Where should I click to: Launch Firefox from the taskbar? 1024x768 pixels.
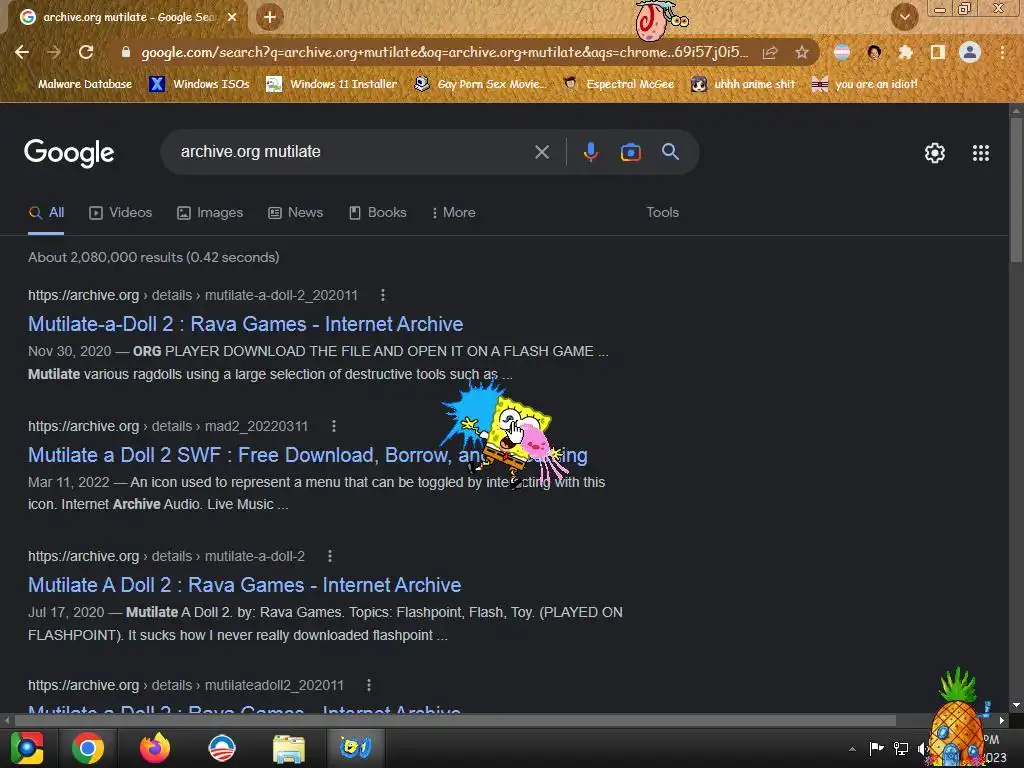[155, 748]
